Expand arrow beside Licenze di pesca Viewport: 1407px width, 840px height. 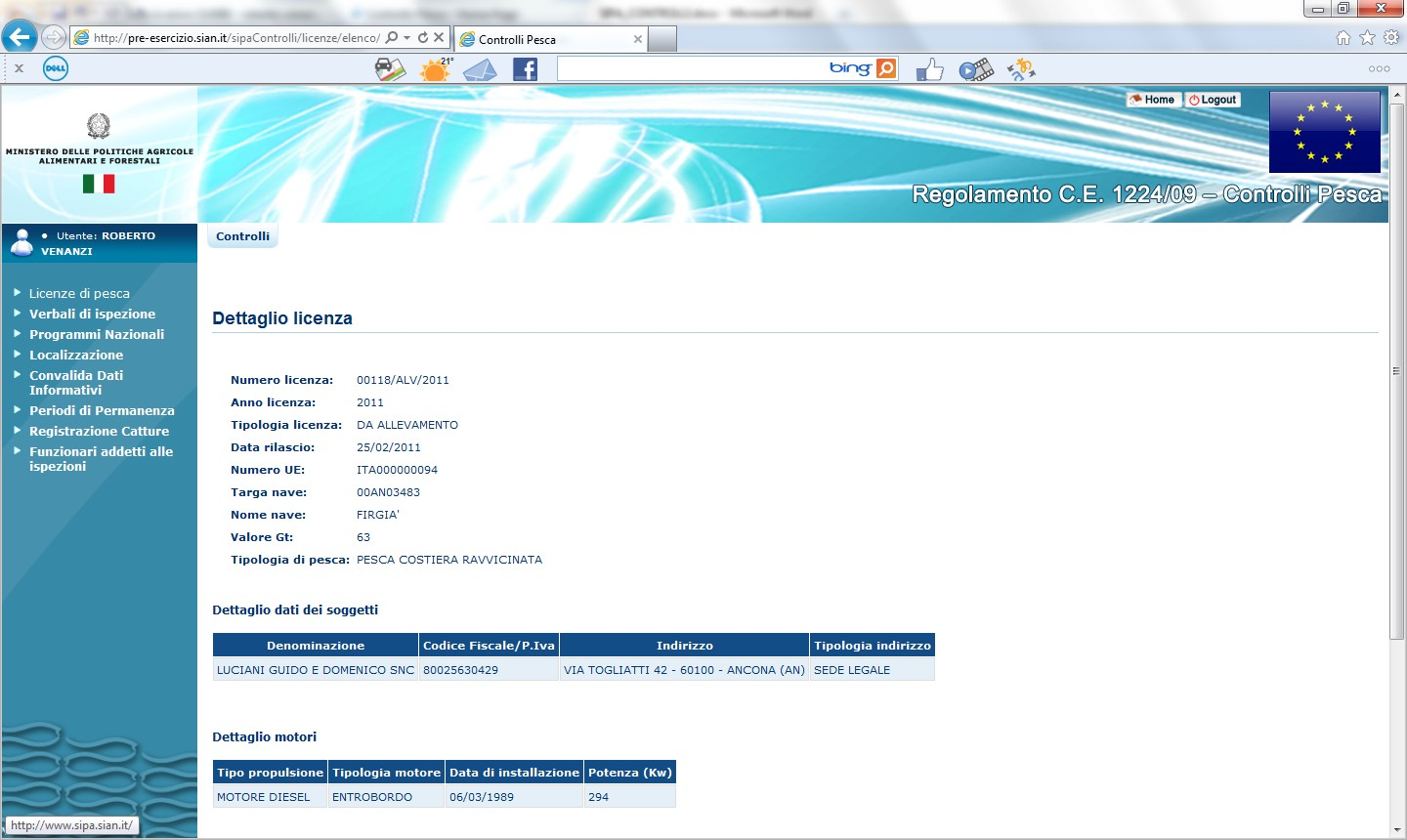click(18, 292)
